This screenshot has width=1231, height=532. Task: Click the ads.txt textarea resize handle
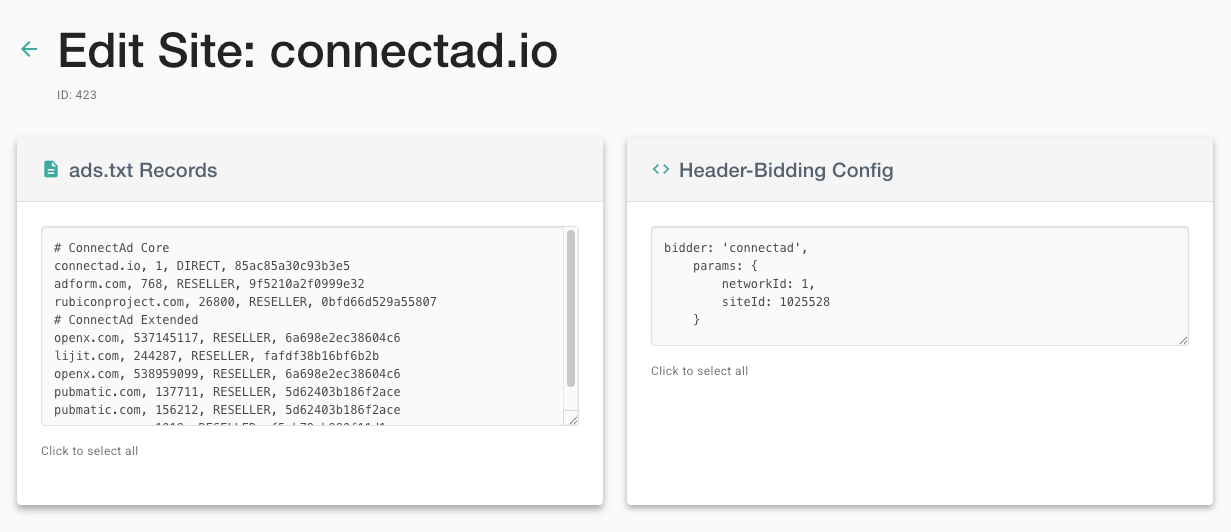572,420
